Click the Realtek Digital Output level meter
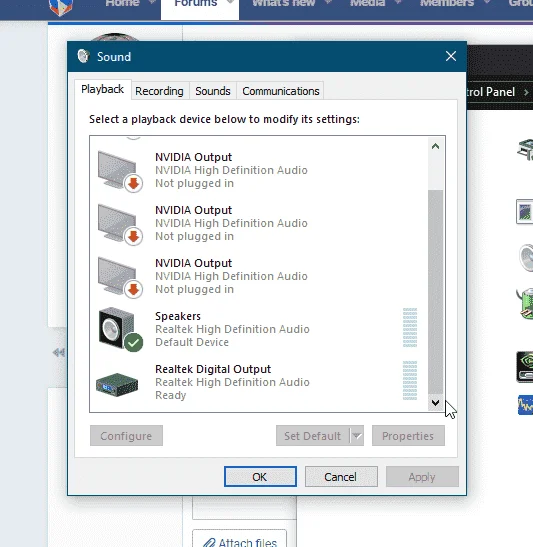This screenshot has height=547, width=533. tap(410, 381)
